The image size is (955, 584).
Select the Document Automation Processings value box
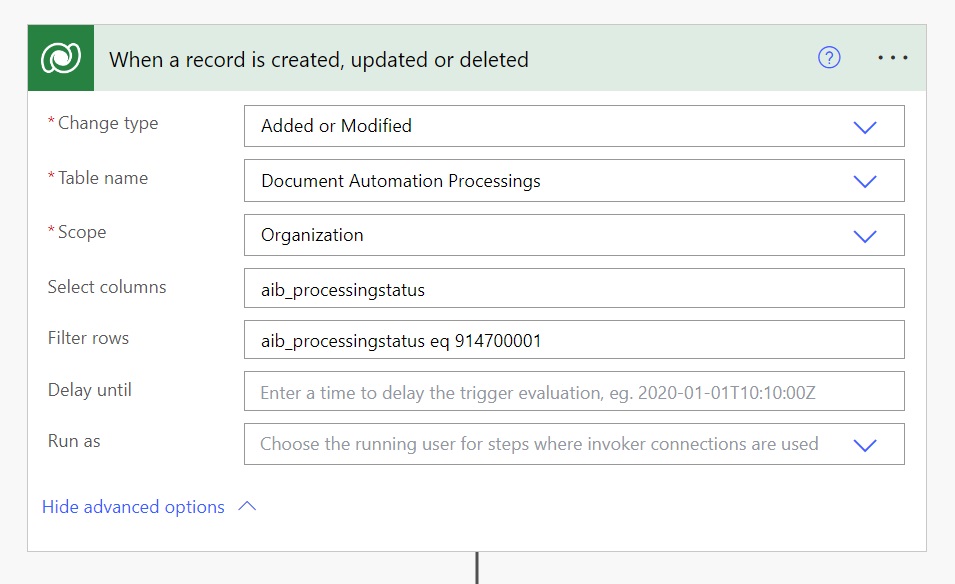[x=574, y=181]
